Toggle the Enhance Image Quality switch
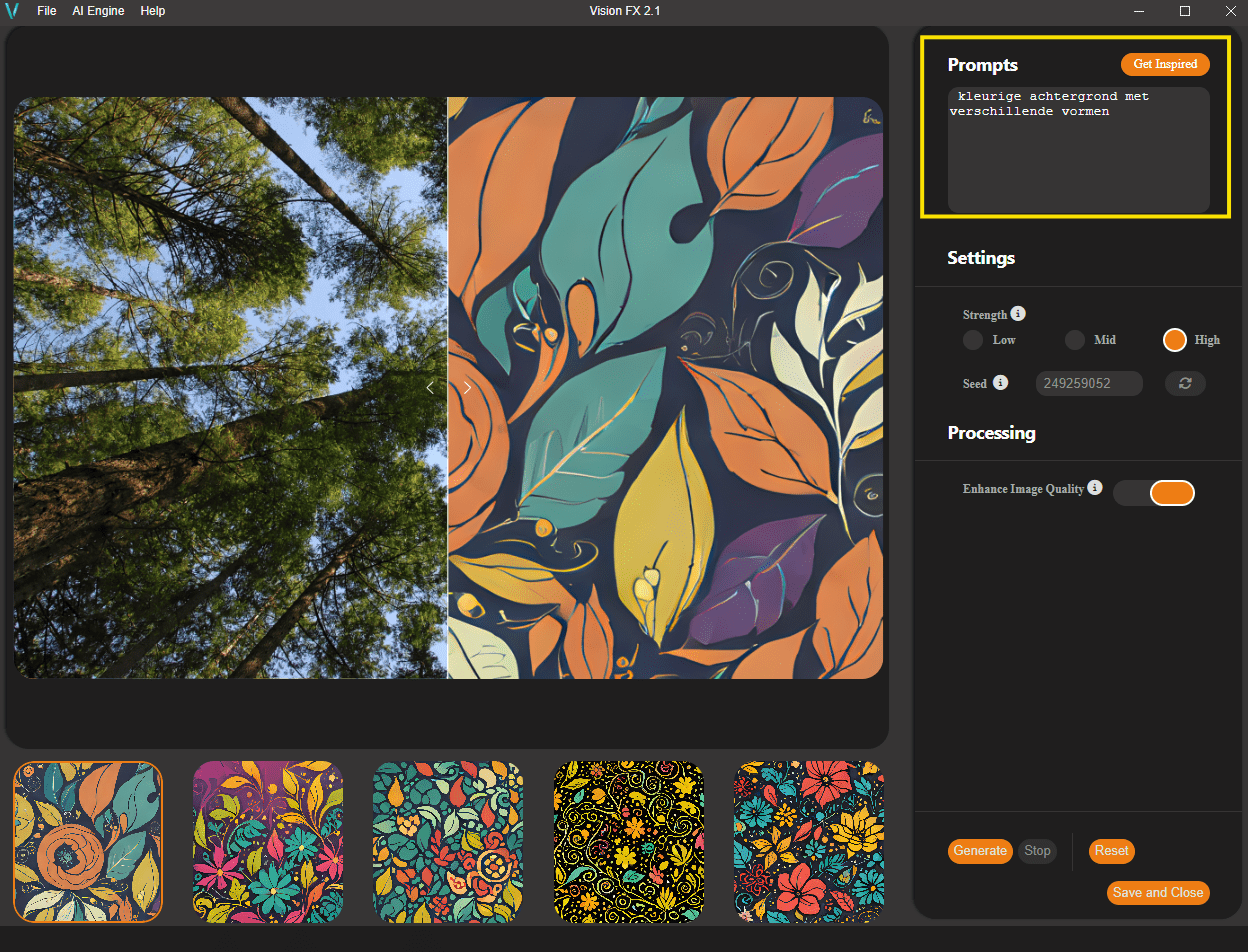 (1154, 493)
